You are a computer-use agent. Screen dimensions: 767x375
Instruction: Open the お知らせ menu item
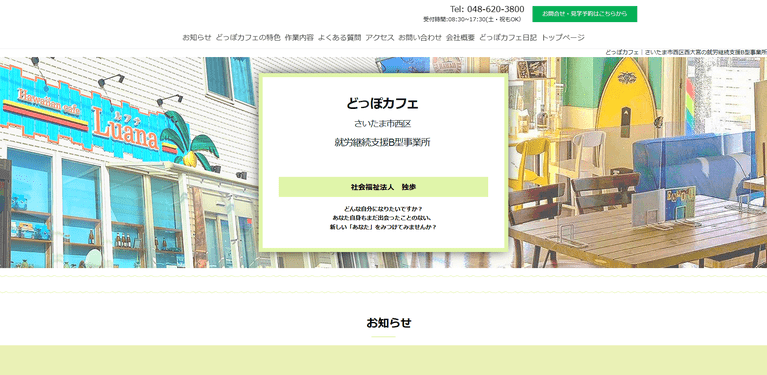point(197,38)
